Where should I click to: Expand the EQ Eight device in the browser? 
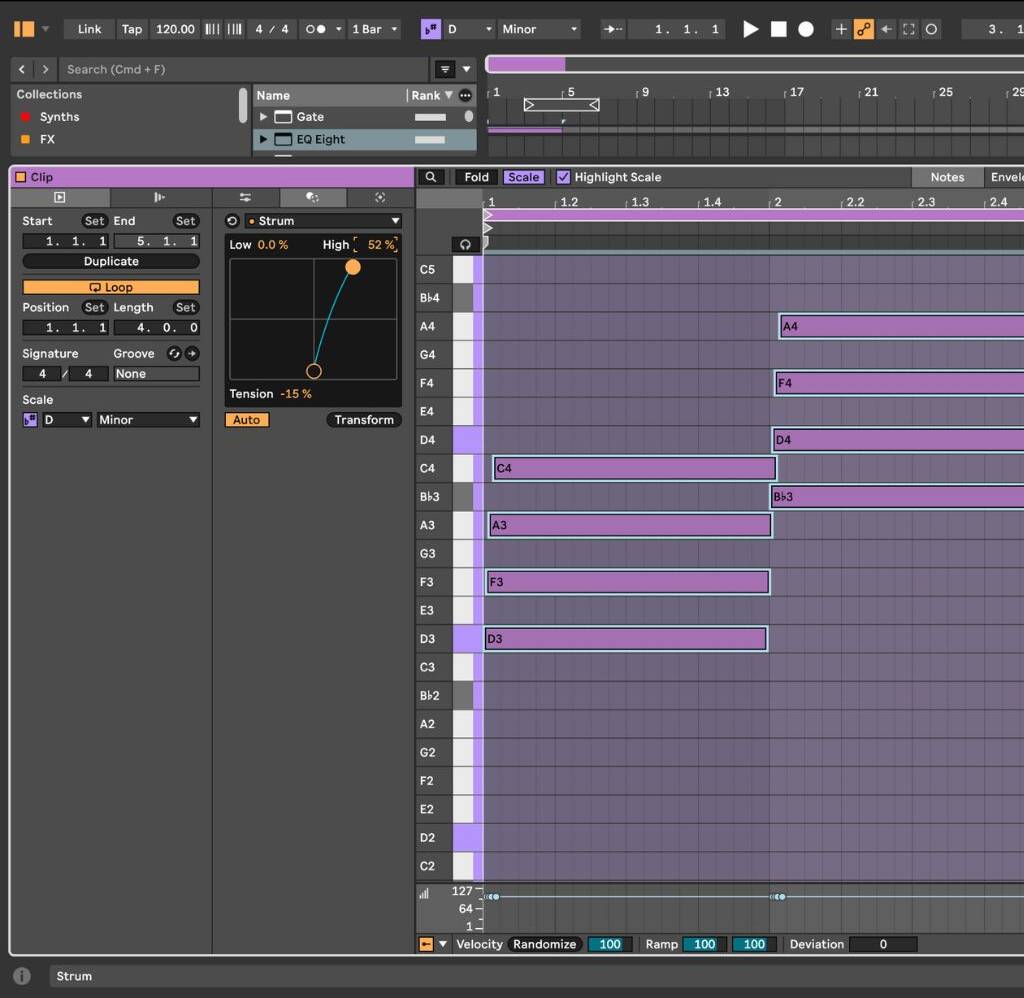[x=263, y=139]
